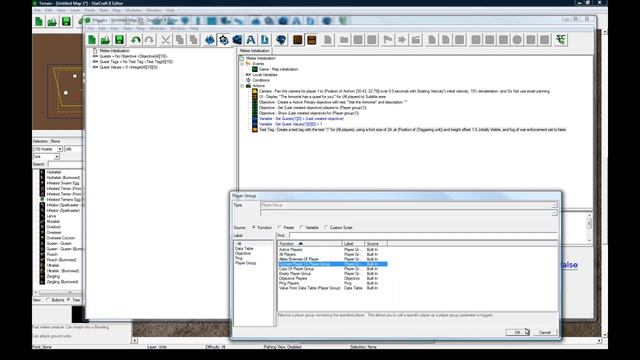Open Layer menu in Terrain window

[x=75, y=10]
